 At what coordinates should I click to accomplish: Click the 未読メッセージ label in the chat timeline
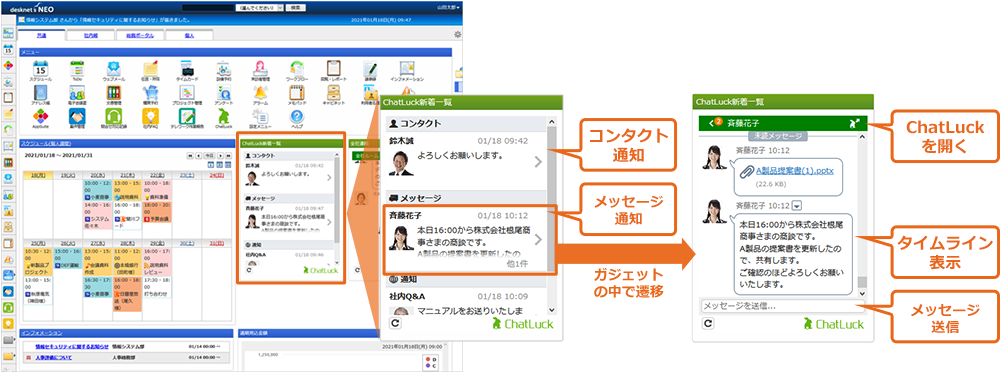point(777,136)
